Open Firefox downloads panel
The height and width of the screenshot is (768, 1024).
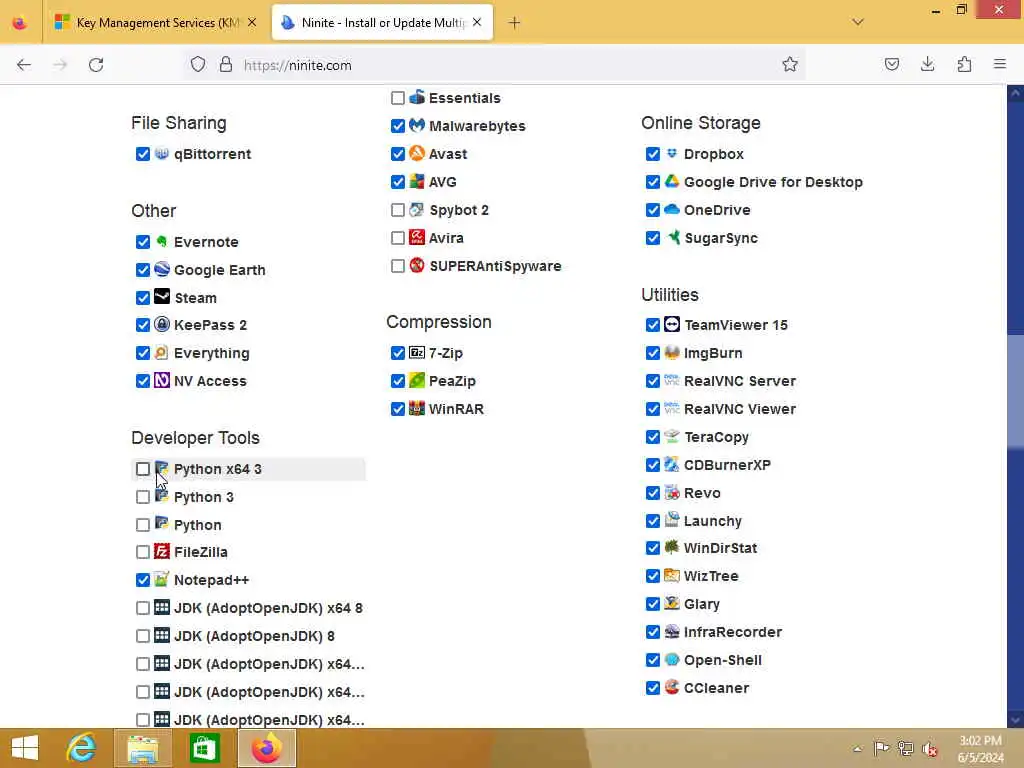[927, 64]
